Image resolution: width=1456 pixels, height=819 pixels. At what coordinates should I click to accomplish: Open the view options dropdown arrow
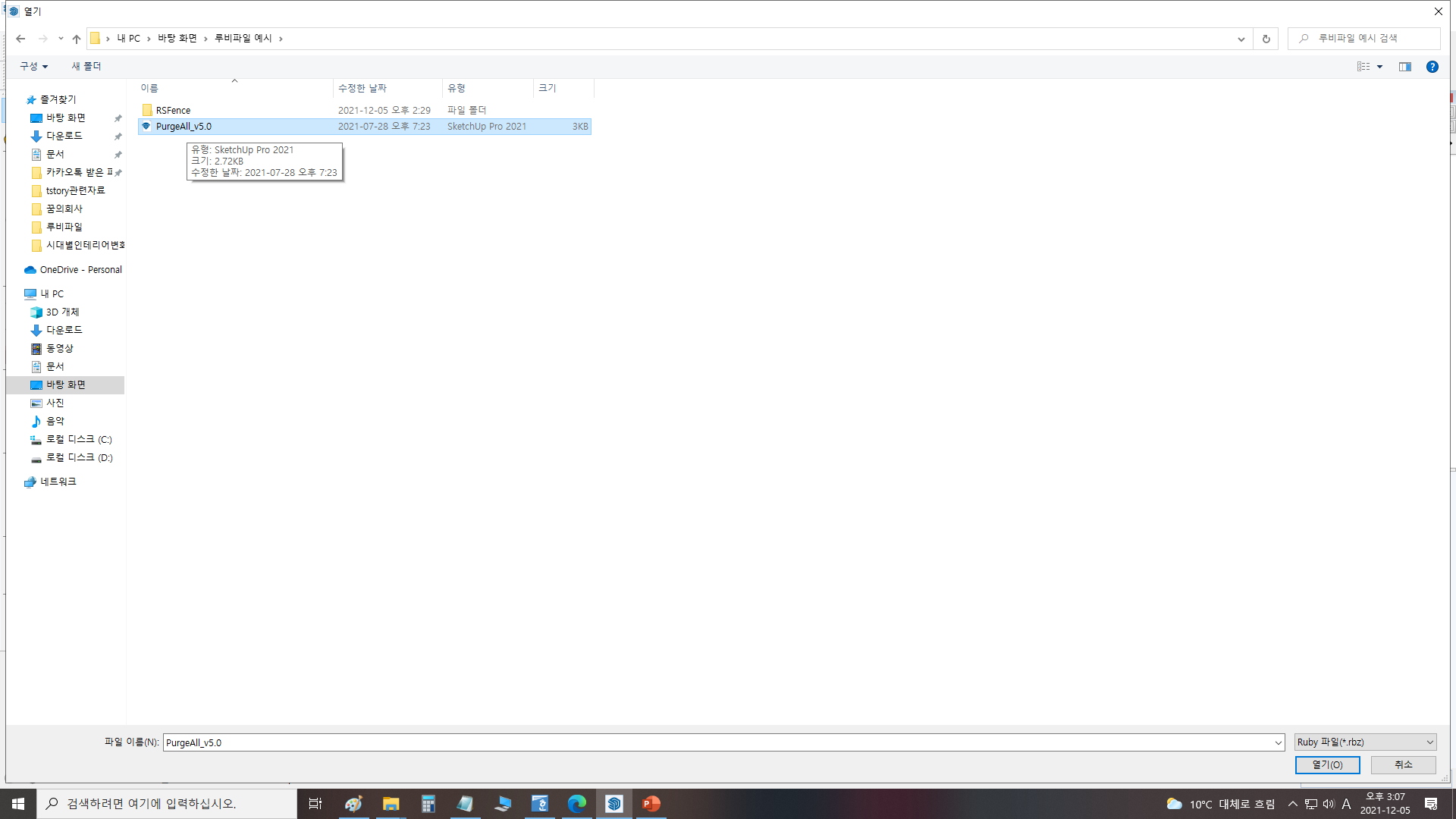point(1379,67)
